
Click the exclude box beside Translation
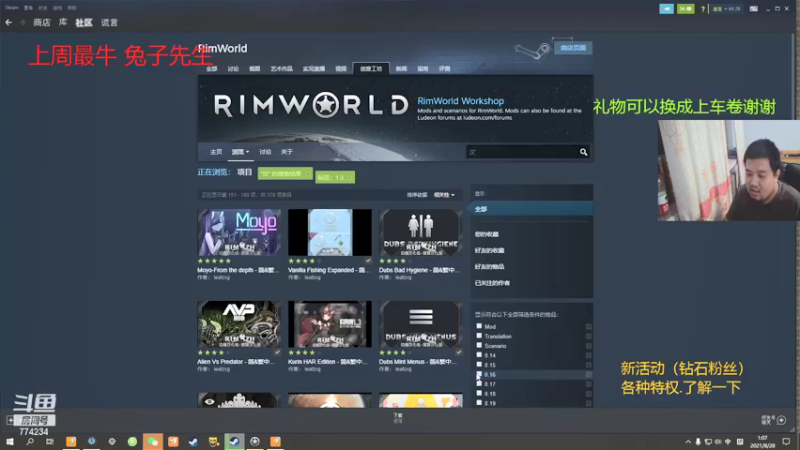click(589, 336)
